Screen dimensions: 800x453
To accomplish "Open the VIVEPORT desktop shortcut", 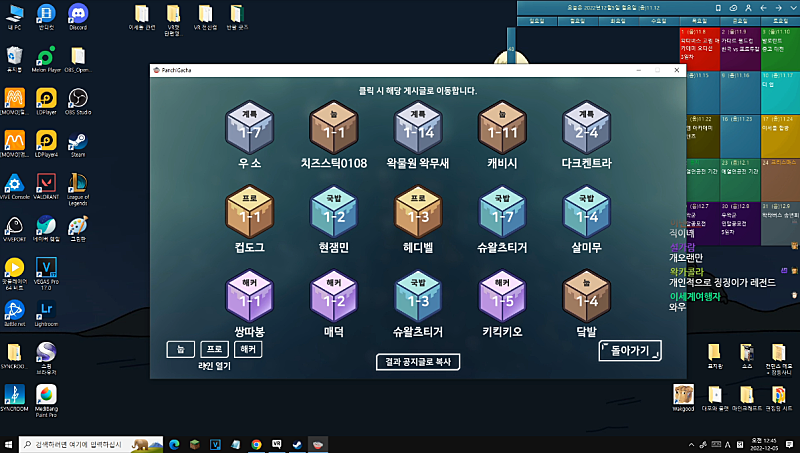I will [x=14, y=229].
